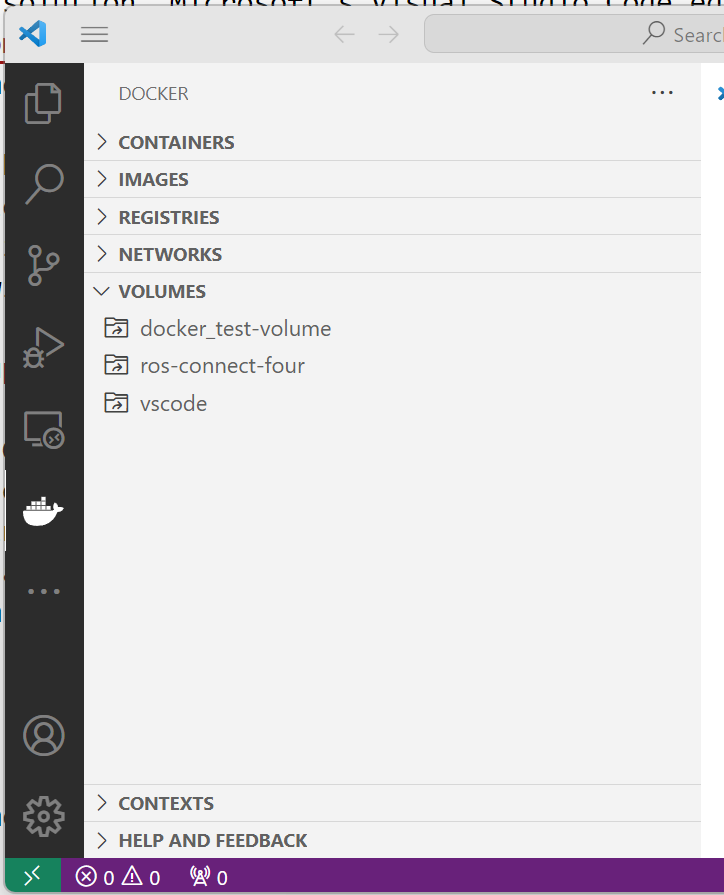Viewport: 724px width, 895px height.
Task: Click the Source Control branch icon
Action: click(x=43, y=265)
